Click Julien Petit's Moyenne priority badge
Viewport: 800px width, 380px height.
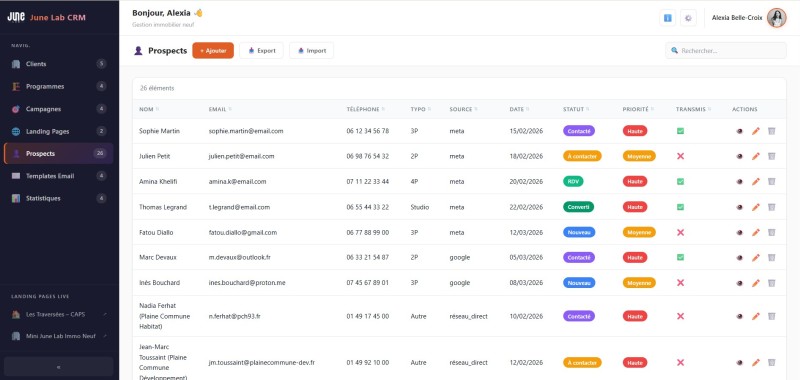pyautogui.click(x=639, y=156)
